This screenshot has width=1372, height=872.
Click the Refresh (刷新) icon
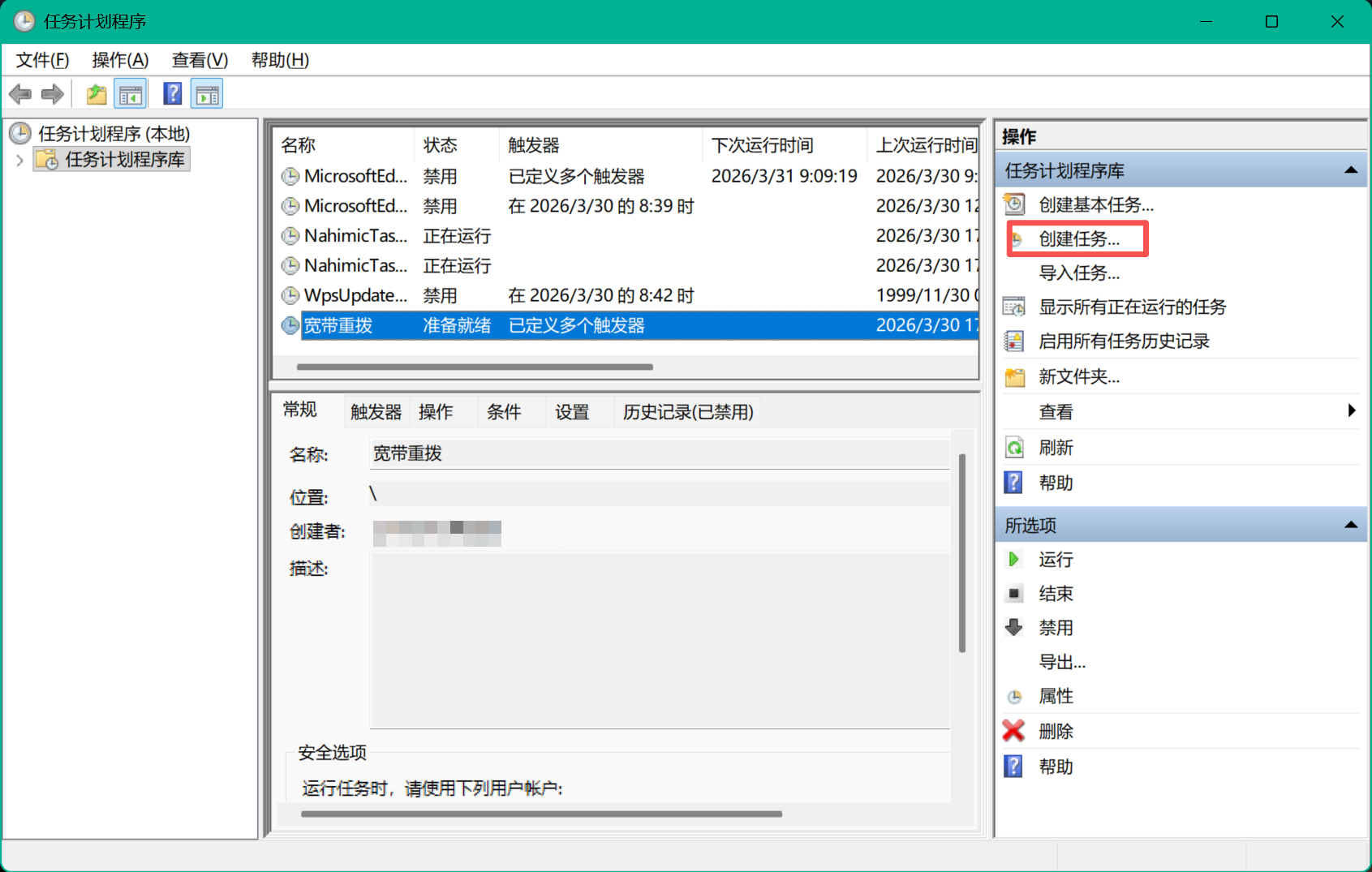[1014, 448]
